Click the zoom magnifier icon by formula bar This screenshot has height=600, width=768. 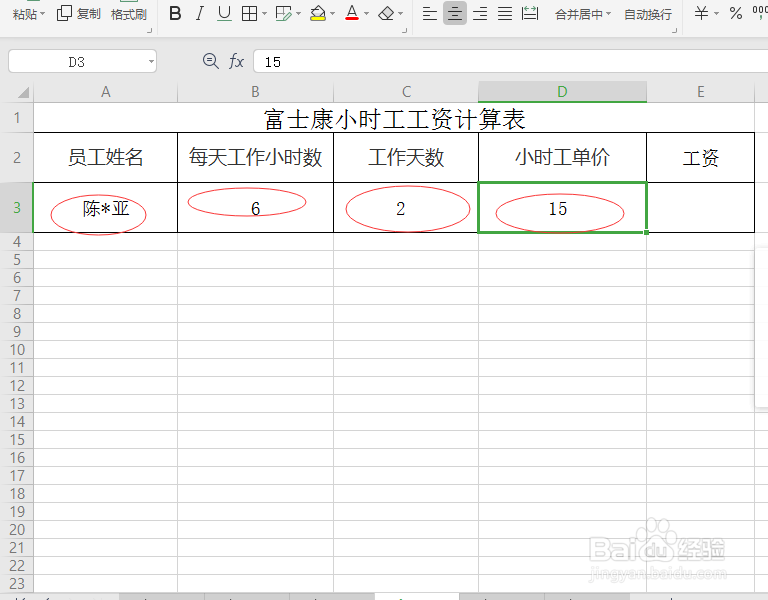pyautogui.click(x=211, y=61)
